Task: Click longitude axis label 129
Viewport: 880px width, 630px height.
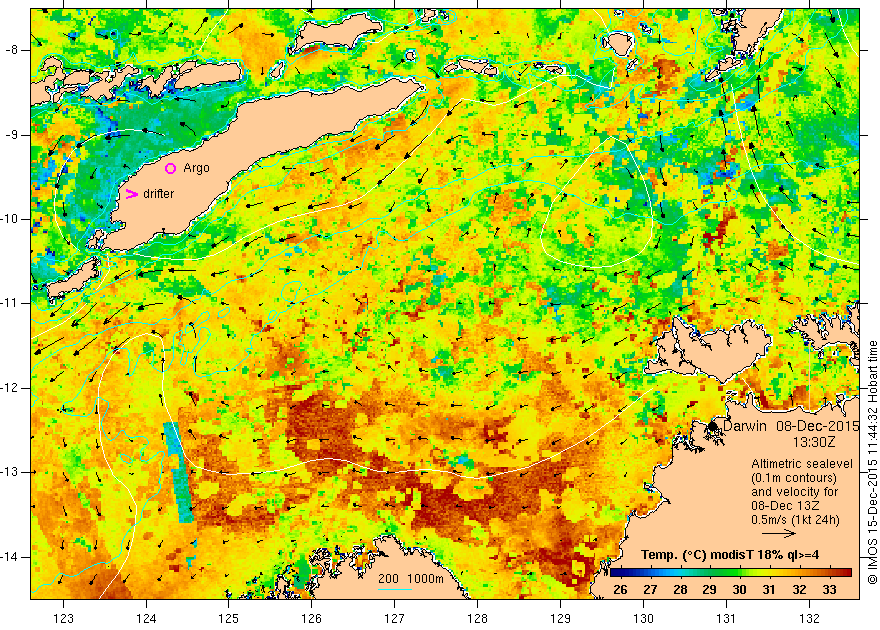Action: tap(561, 619)
